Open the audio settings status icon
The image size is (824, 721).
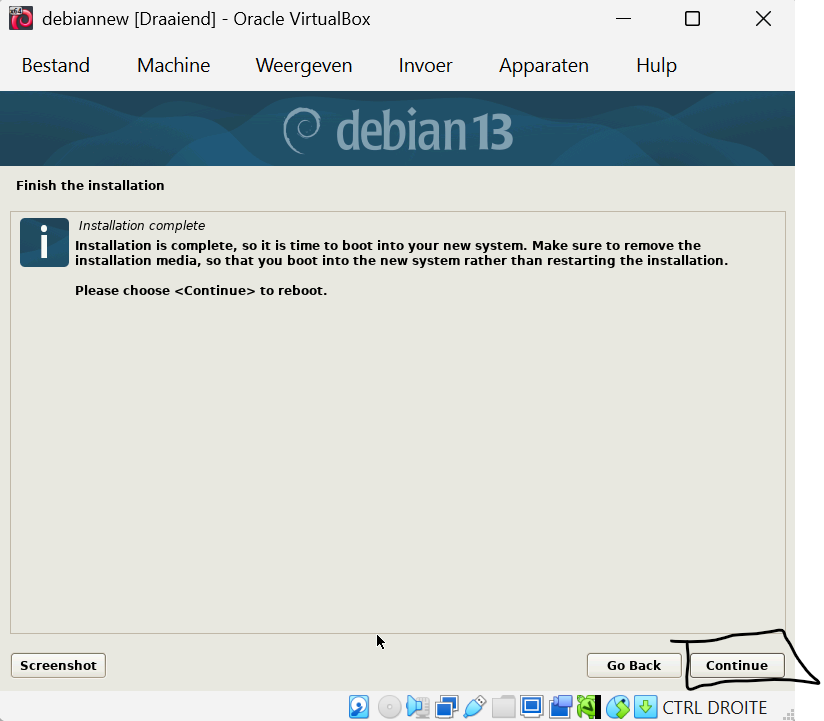tap(418, 707)
